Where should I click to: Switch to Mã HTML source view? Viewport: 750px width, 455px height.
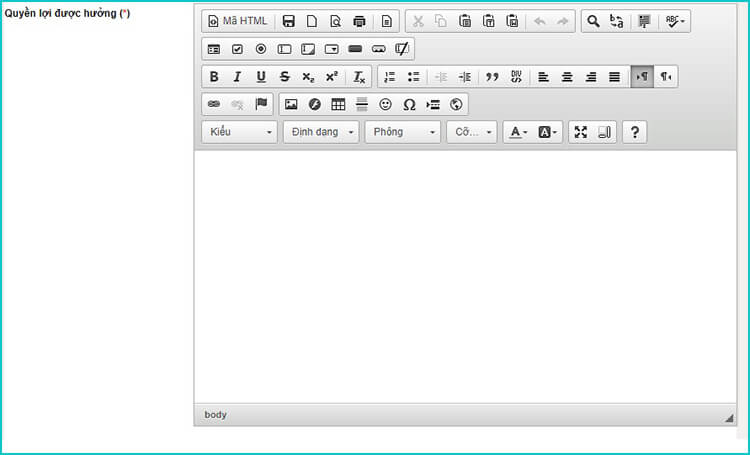pos(238,21)
